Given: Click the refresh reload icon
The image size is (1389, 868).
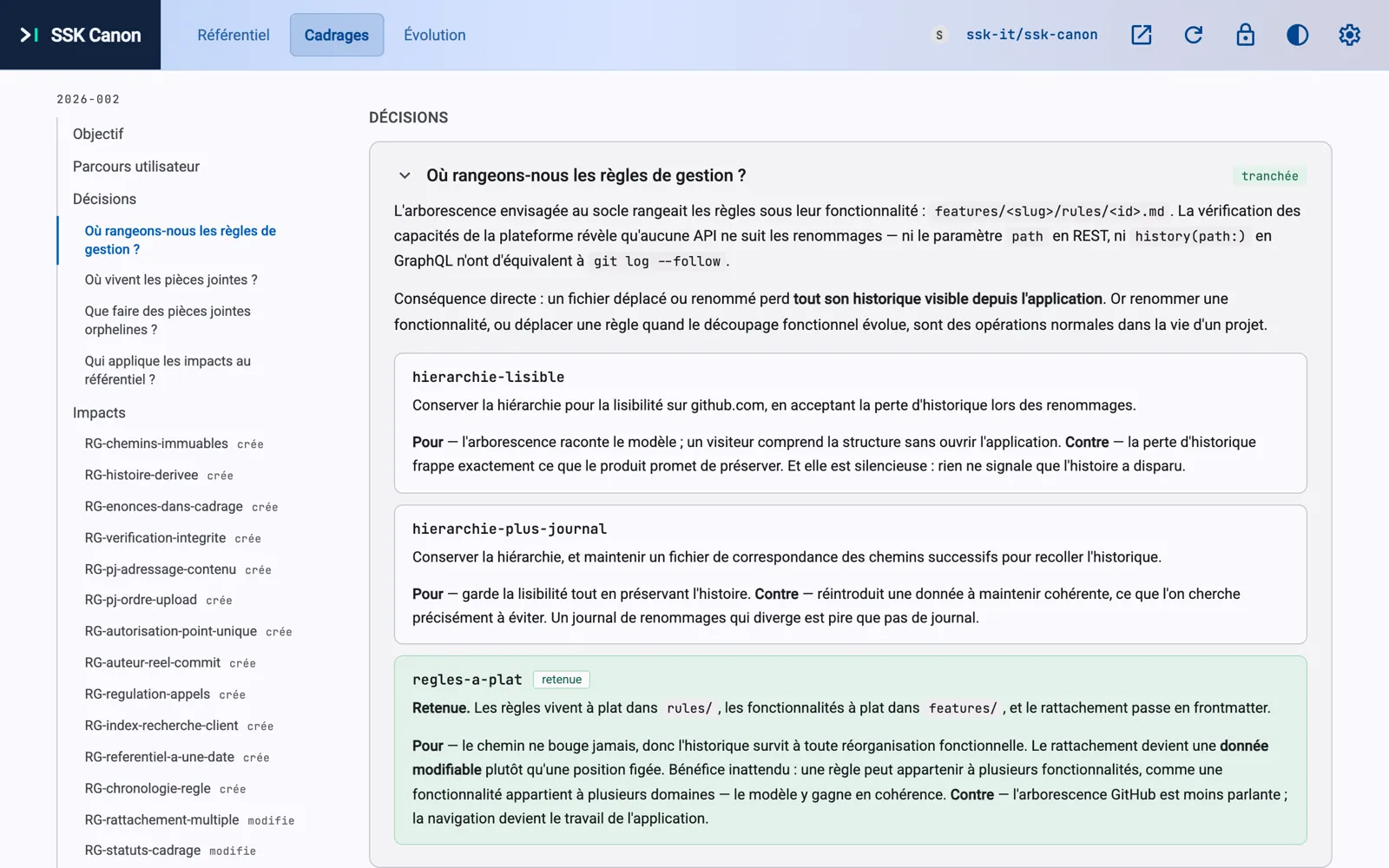Looking at the screenshot, I should [x=1193, y=35].
